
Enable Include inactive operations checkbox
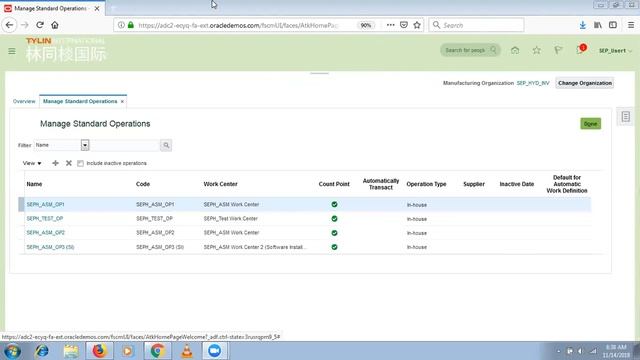tap(80, 163)
